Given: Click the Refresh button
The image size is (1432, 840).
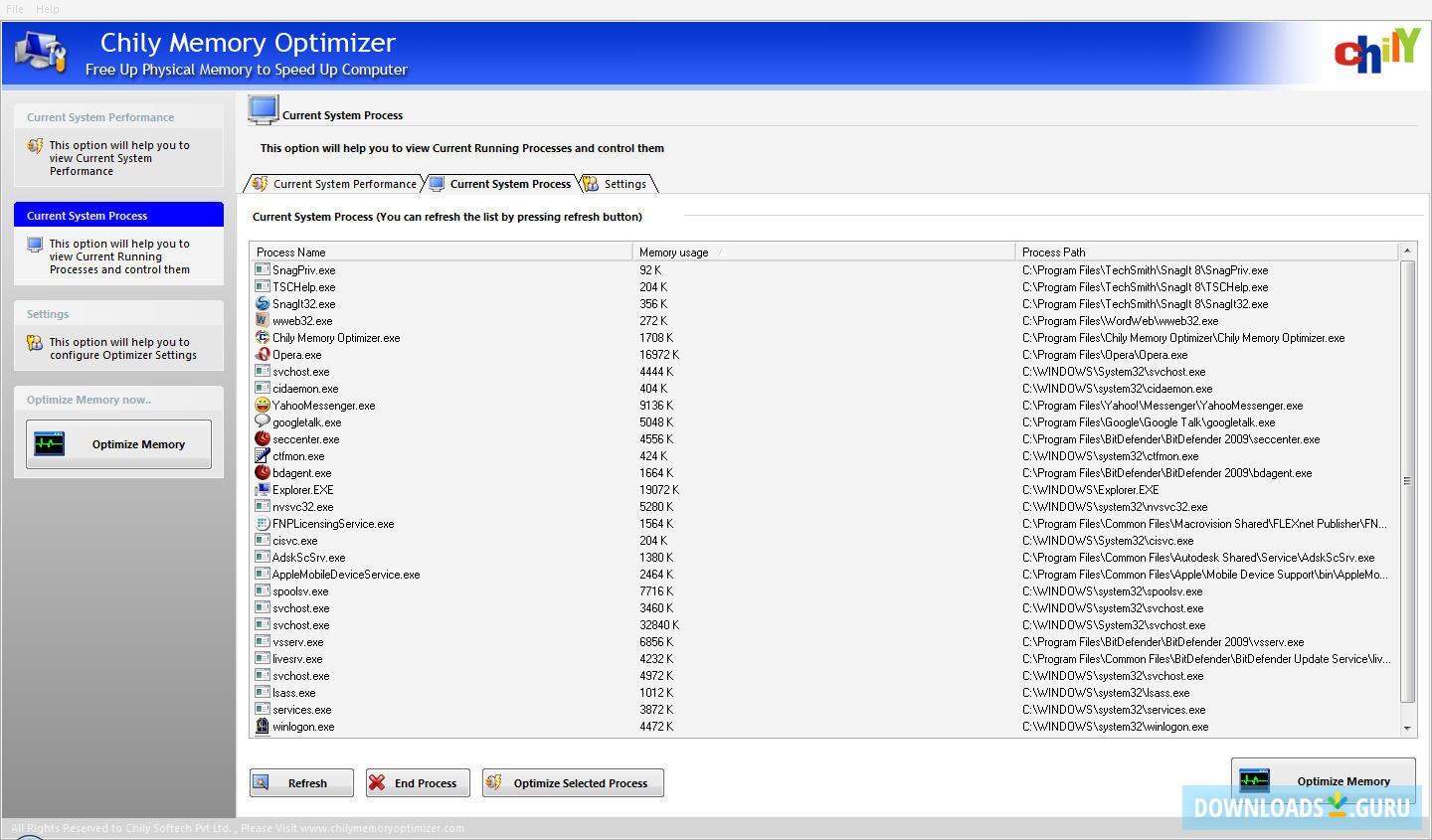Looking at the screenshot, I should tap(301, 783).
